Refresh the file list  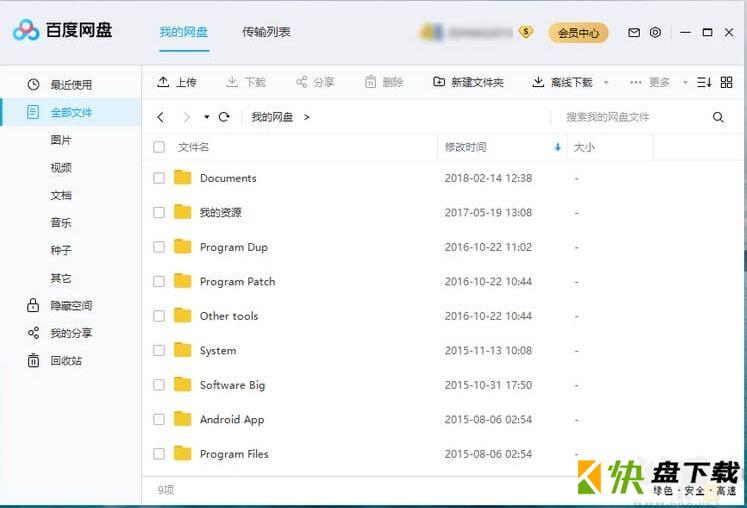[224, 117]
